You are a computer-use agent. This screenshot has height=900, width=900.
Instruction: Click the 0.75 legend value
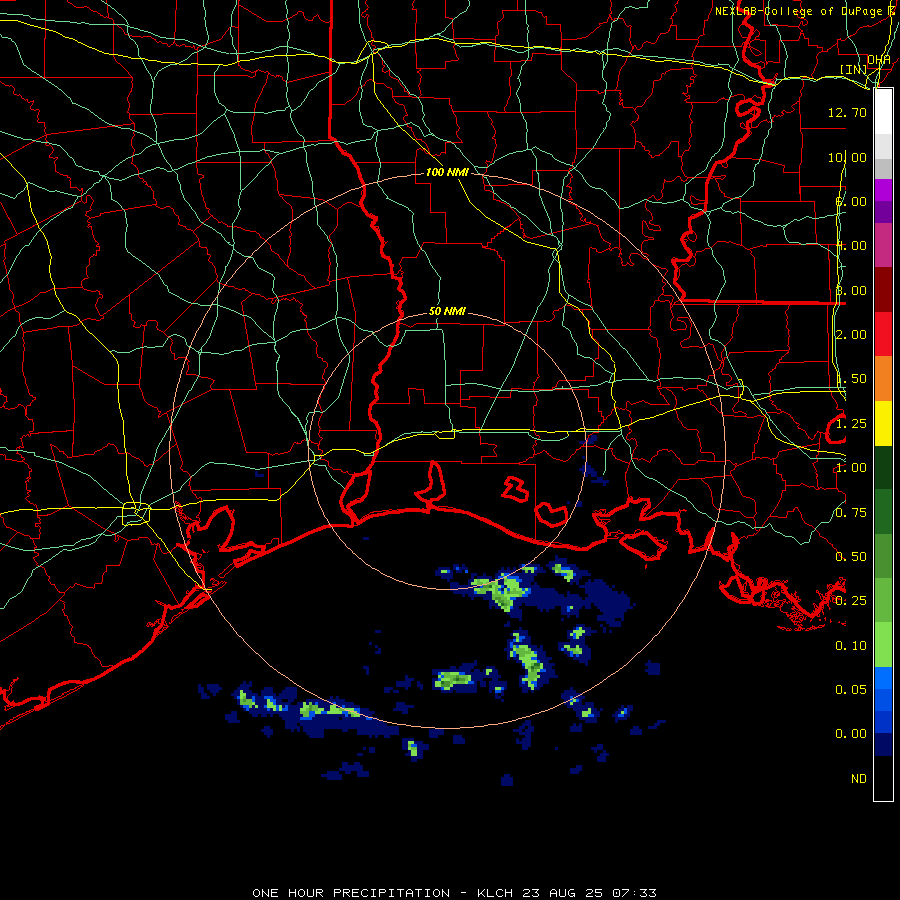[851, 513]
